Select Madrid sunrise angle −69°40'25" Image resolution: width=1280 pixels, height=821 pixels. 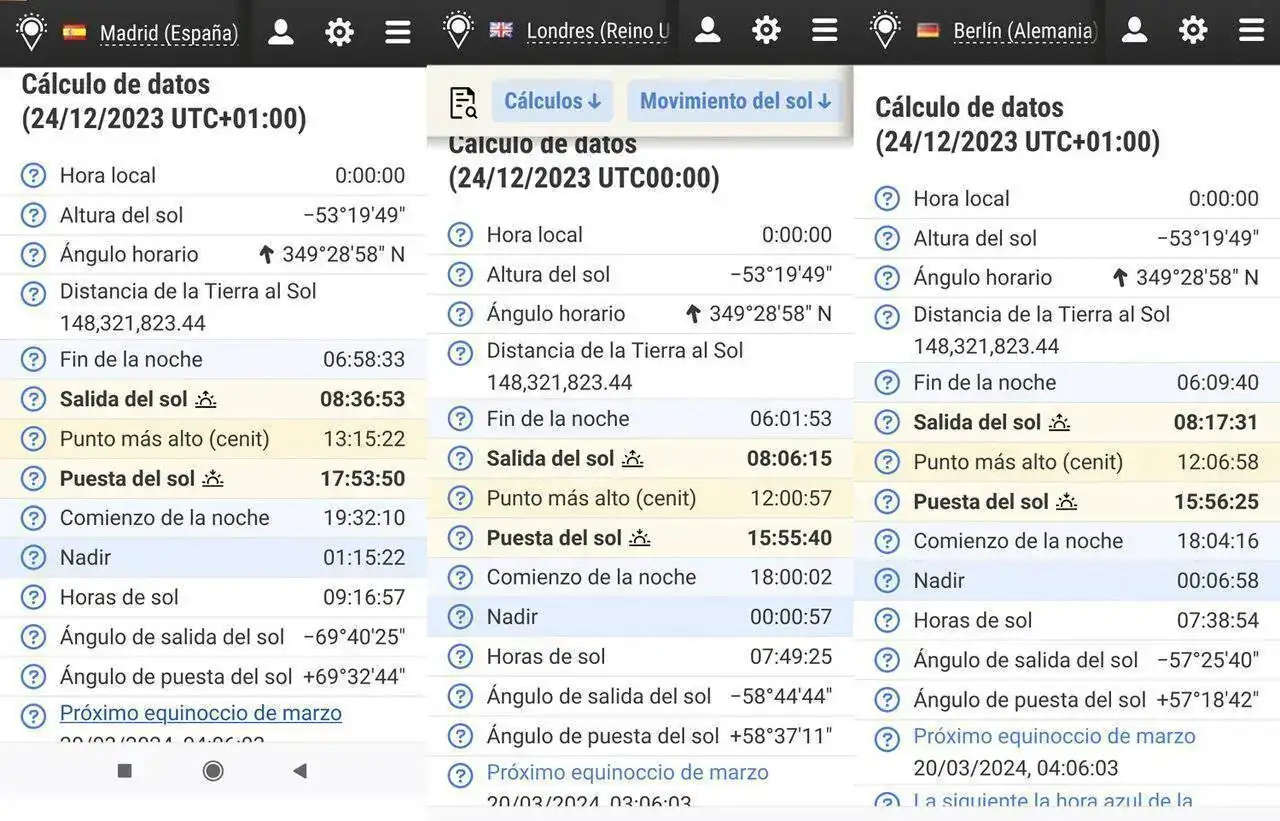click(354, 637)
